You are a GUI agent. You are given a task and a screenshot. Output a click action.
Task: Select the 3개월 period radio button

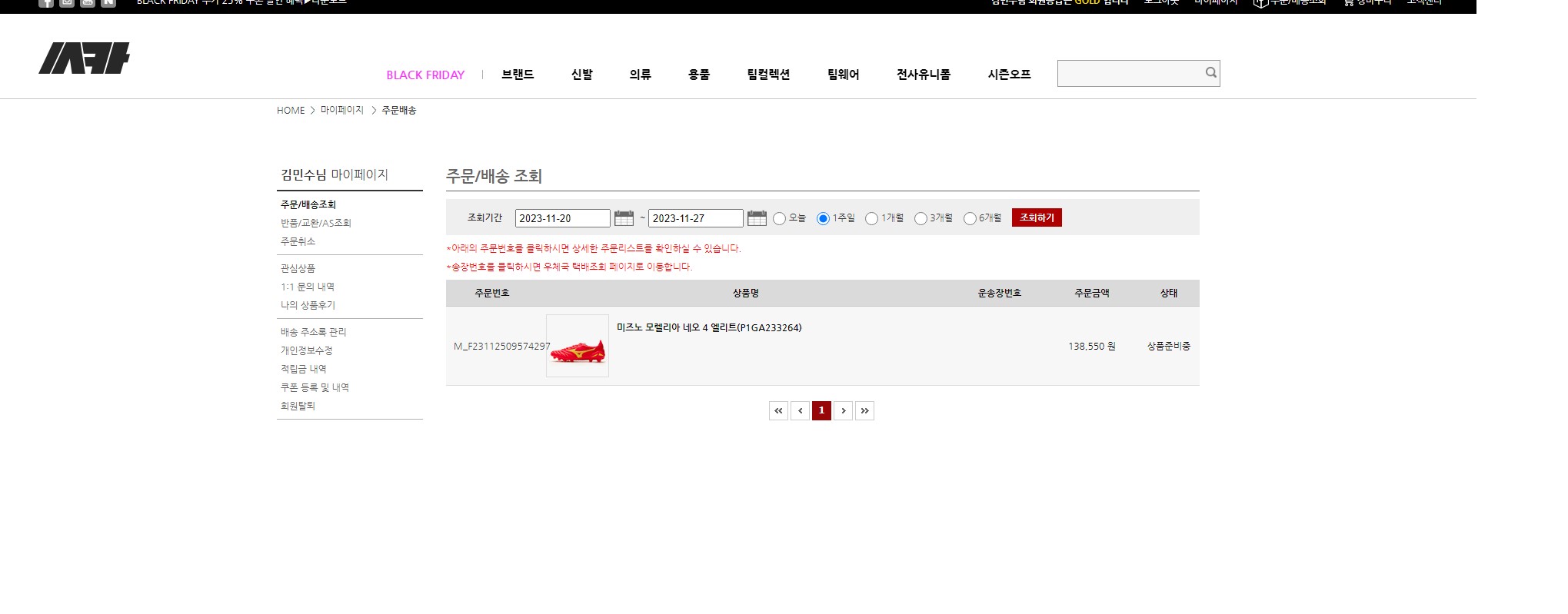pyautogui.click(x=920, y=219)
